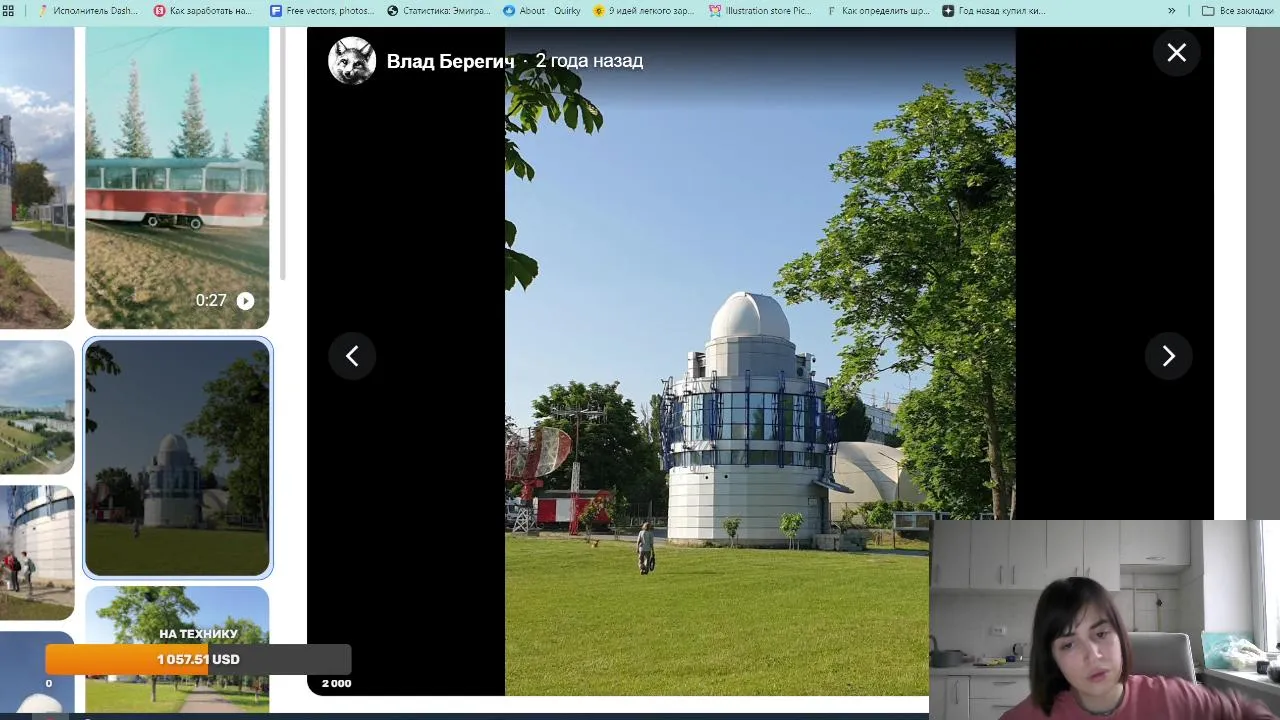
Task: Open the 'Исполнитель Dash...' bookmark
Action: click(88, 11)
